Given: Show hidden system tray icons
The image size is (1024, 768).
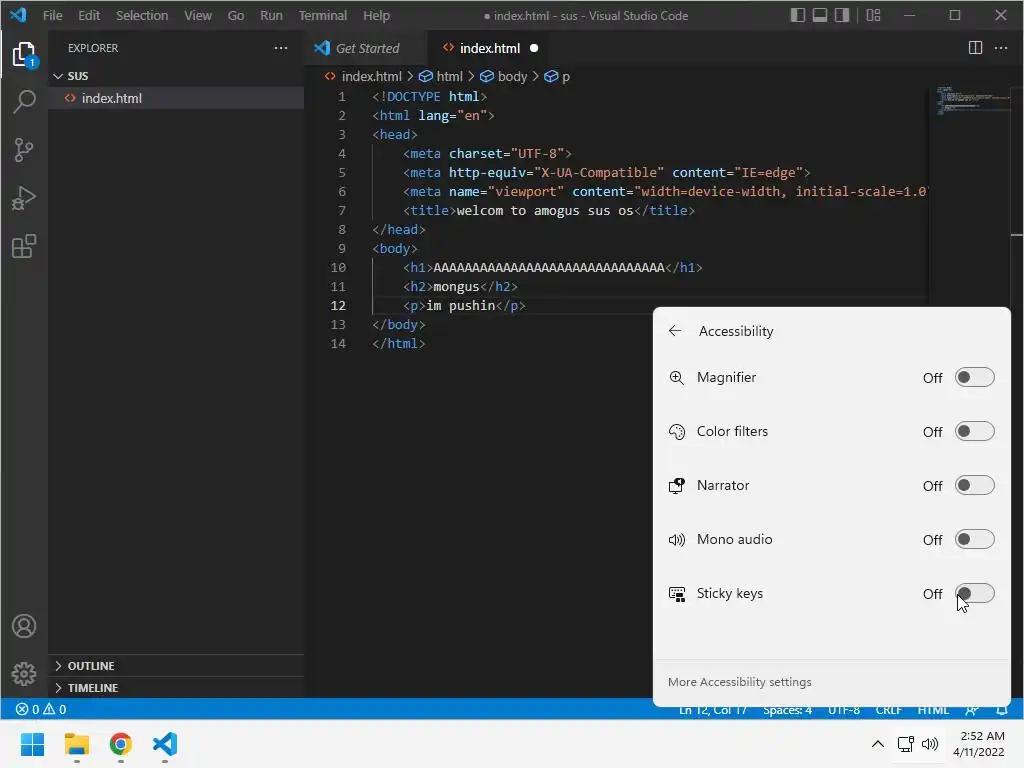Looking at the screenshot, I should click(x=878, y=744).
